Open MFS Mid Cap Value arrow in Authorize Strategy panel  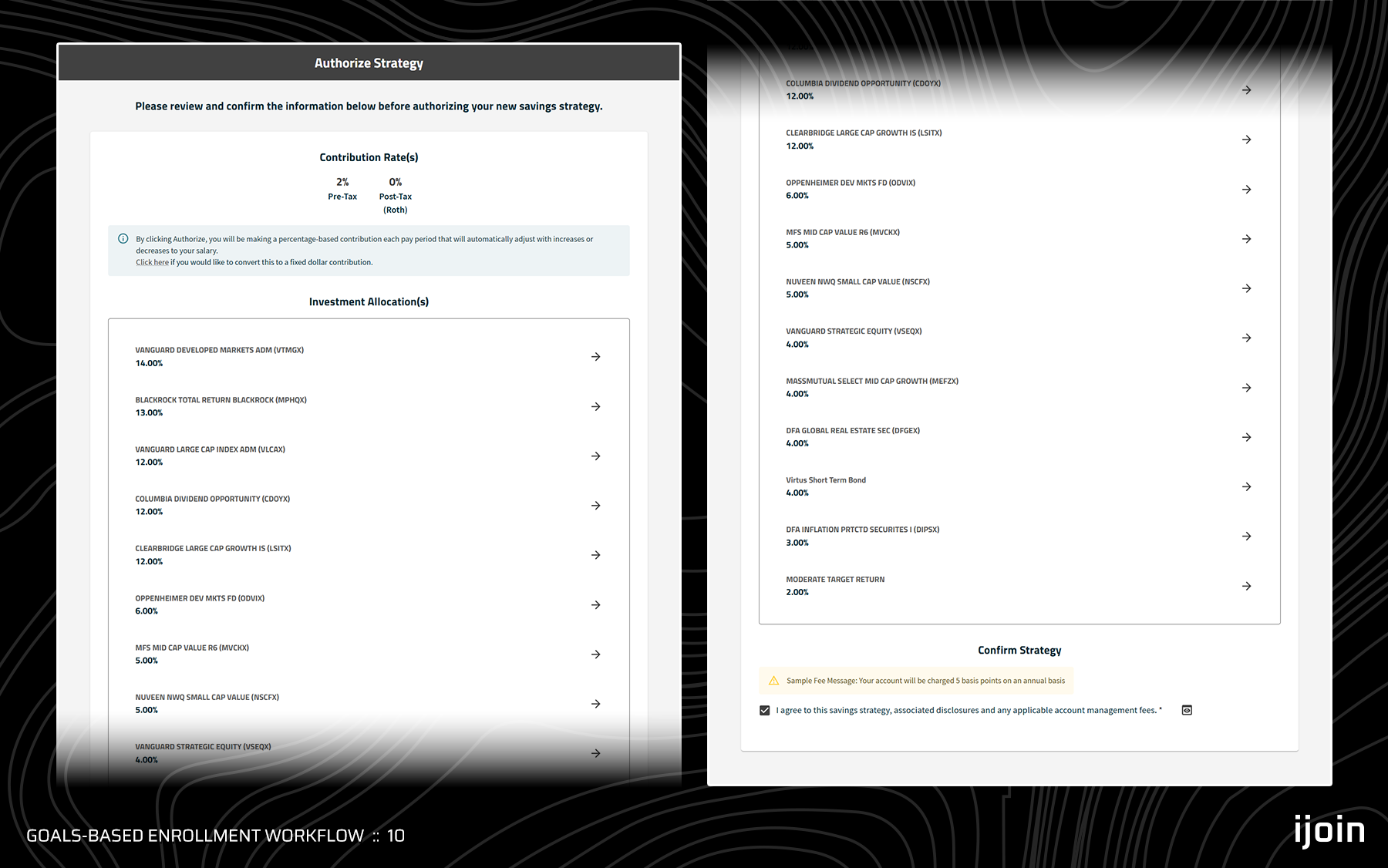pyautogui.click(x=595, y=654)
